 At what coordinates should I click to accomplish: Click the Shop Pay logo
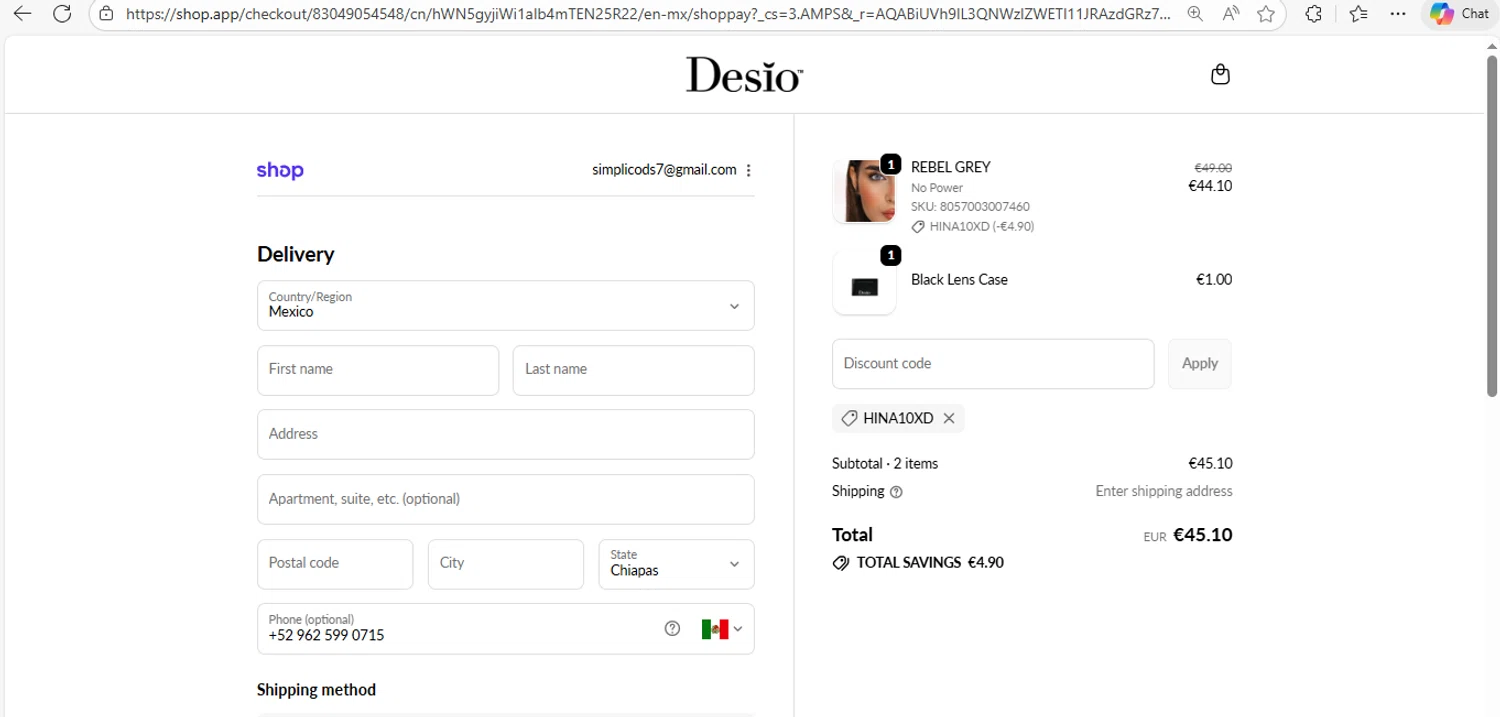[x=280, y=170]
